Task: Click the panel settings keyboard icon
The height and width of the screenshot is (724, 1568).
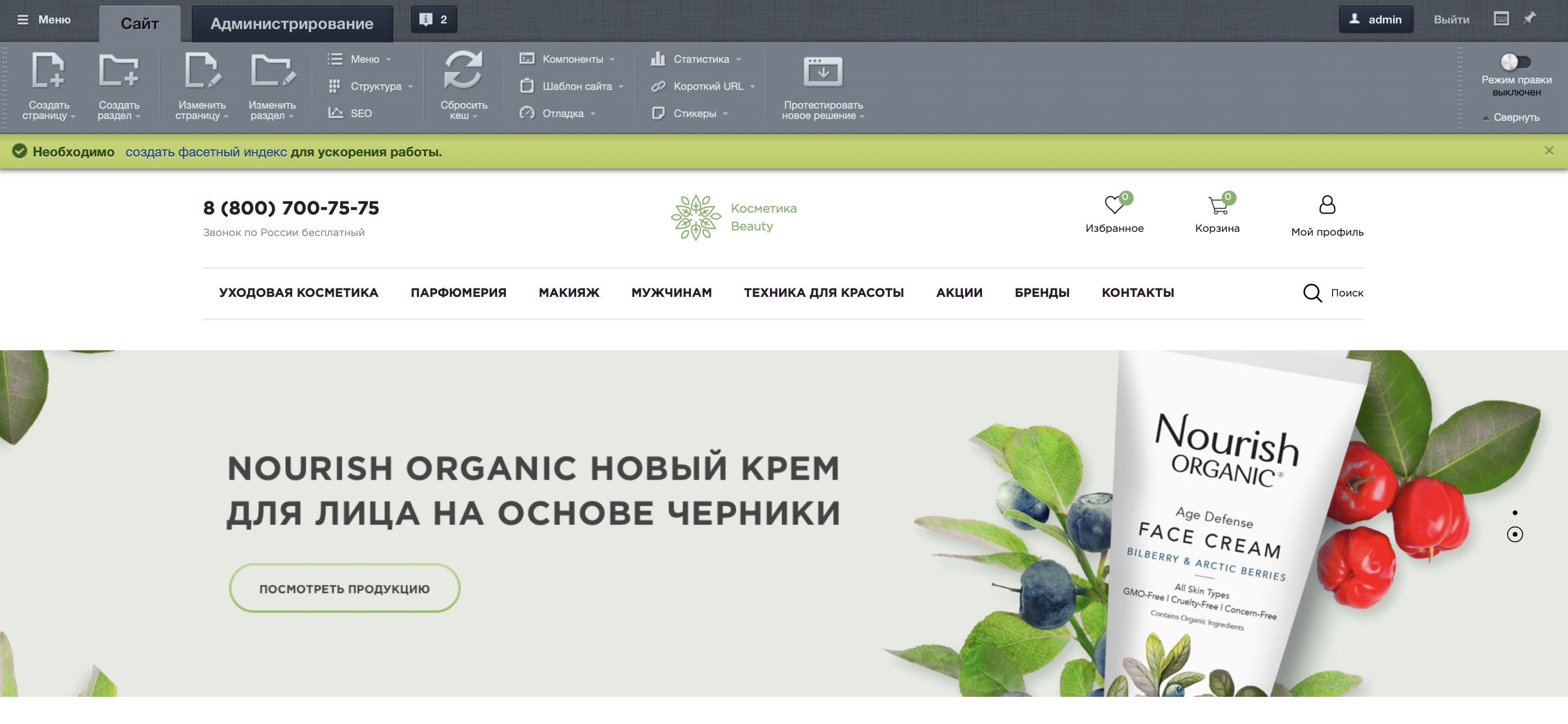Action: 1501,19
